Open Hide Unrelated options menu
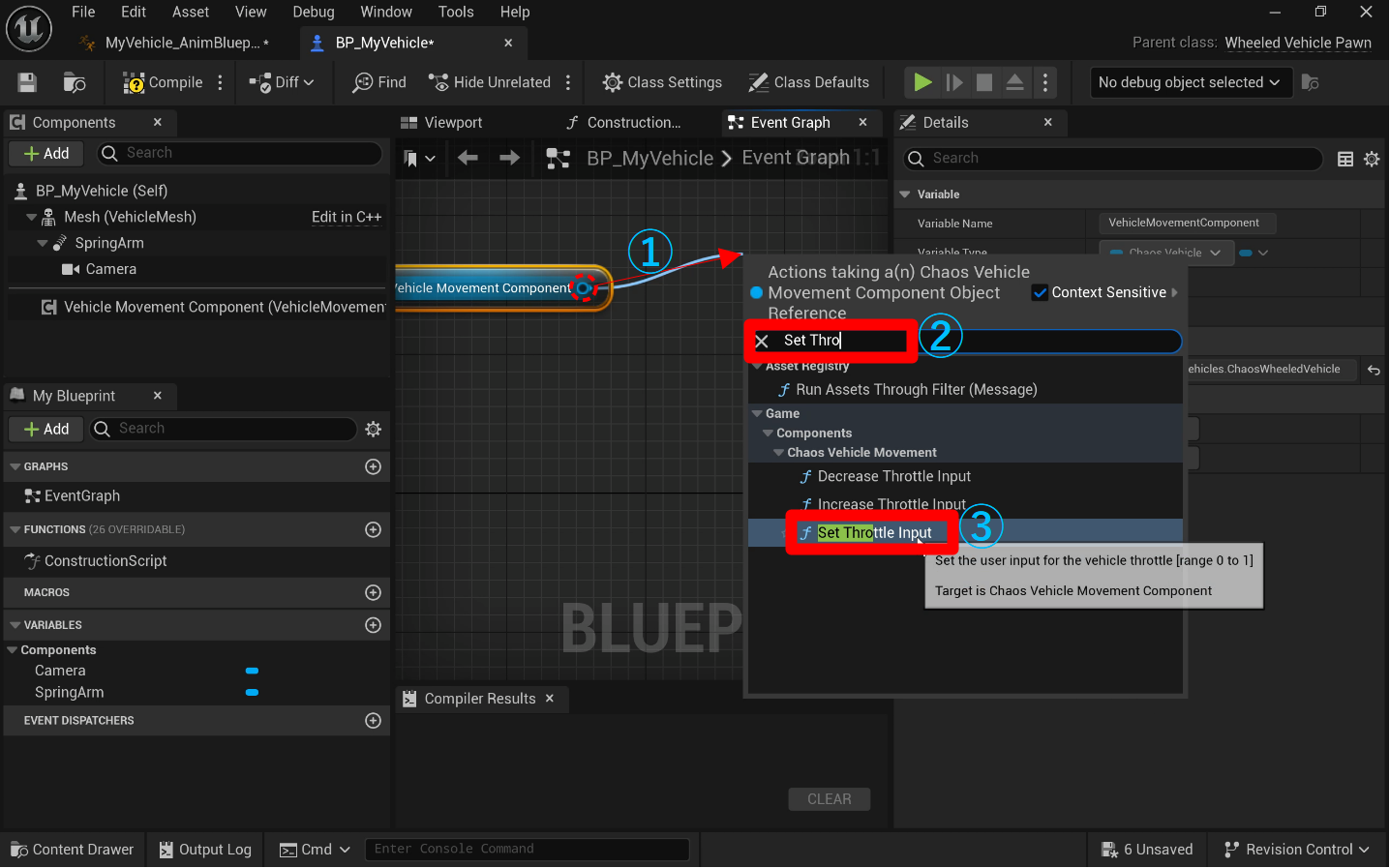 (x=568, y=82)
